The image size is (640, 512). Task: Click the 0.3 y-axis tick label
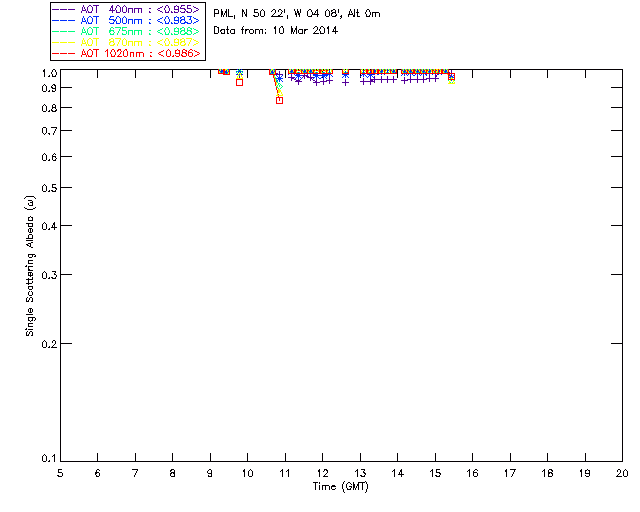(49, 275)
